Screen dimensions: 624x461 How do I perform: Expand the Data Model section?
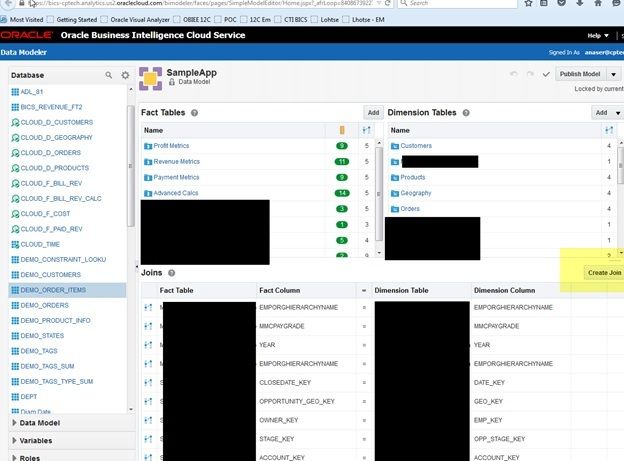point(14,423)
